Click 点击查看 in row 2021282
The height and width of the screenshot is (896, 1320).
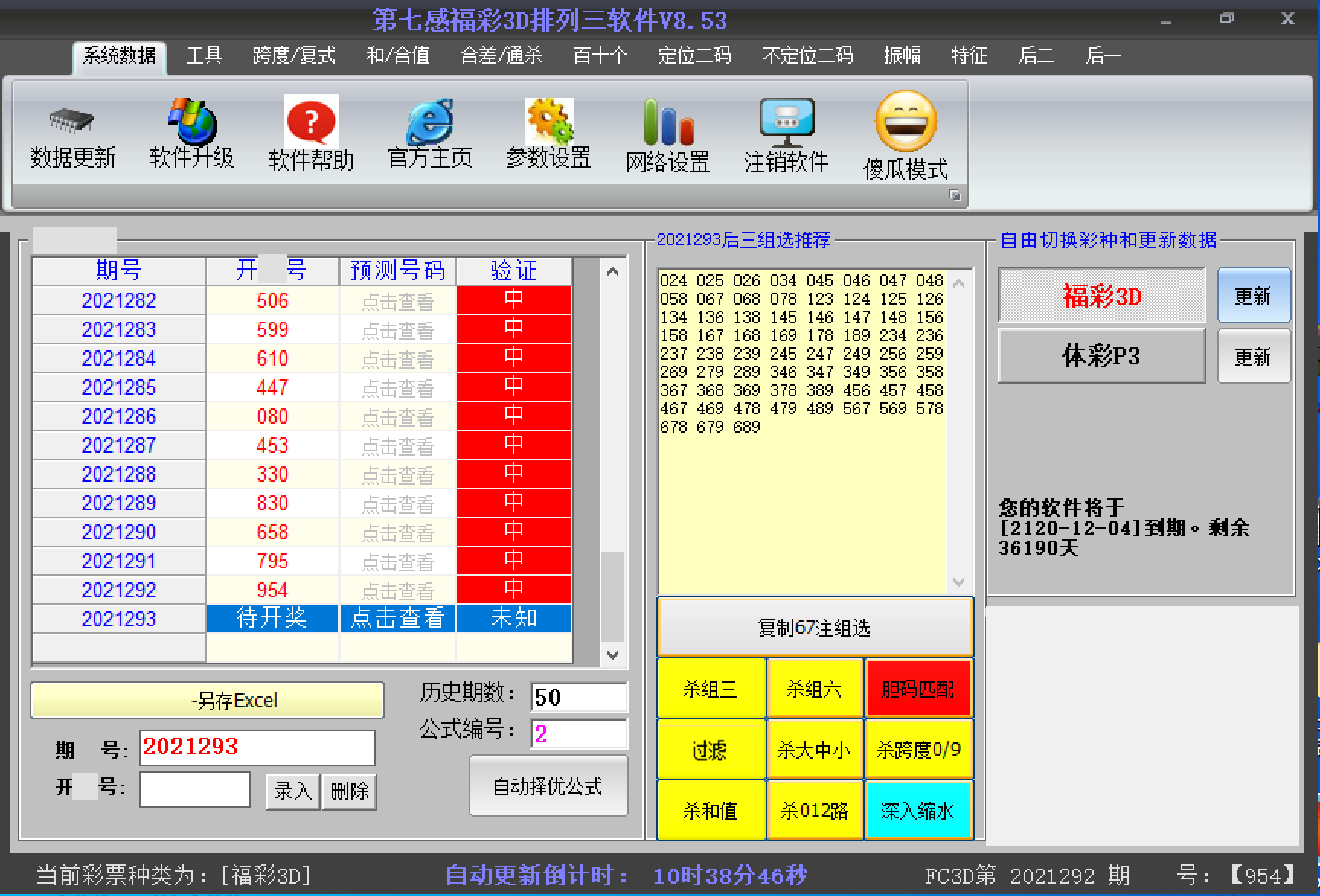coord(398,302)
